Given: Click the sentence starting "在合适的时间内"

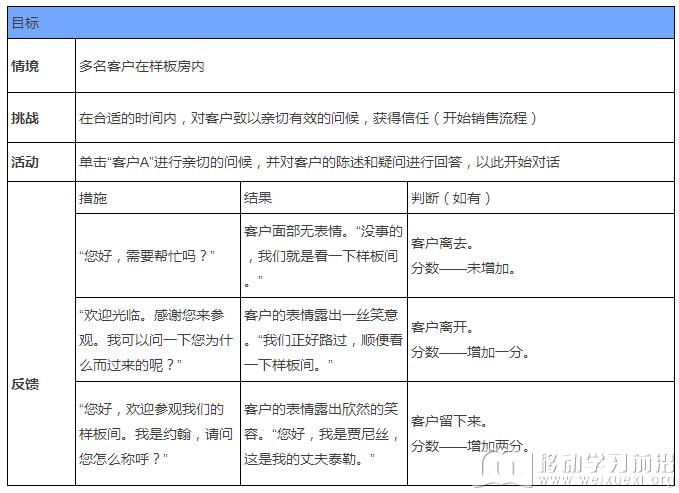Looking at the screenshot, I should tap(308, 118).
